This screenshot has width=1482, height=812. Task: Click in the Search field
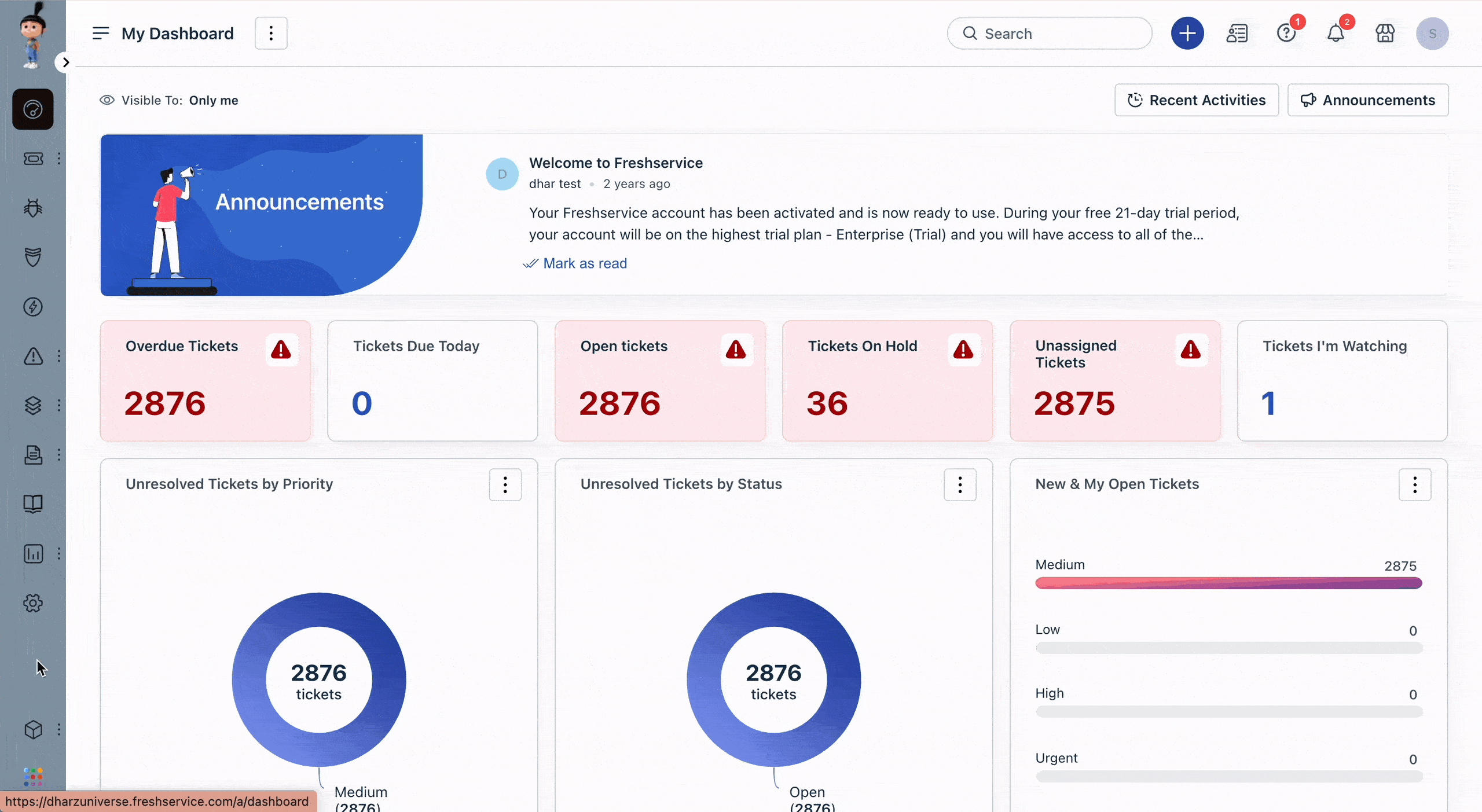1050,34
